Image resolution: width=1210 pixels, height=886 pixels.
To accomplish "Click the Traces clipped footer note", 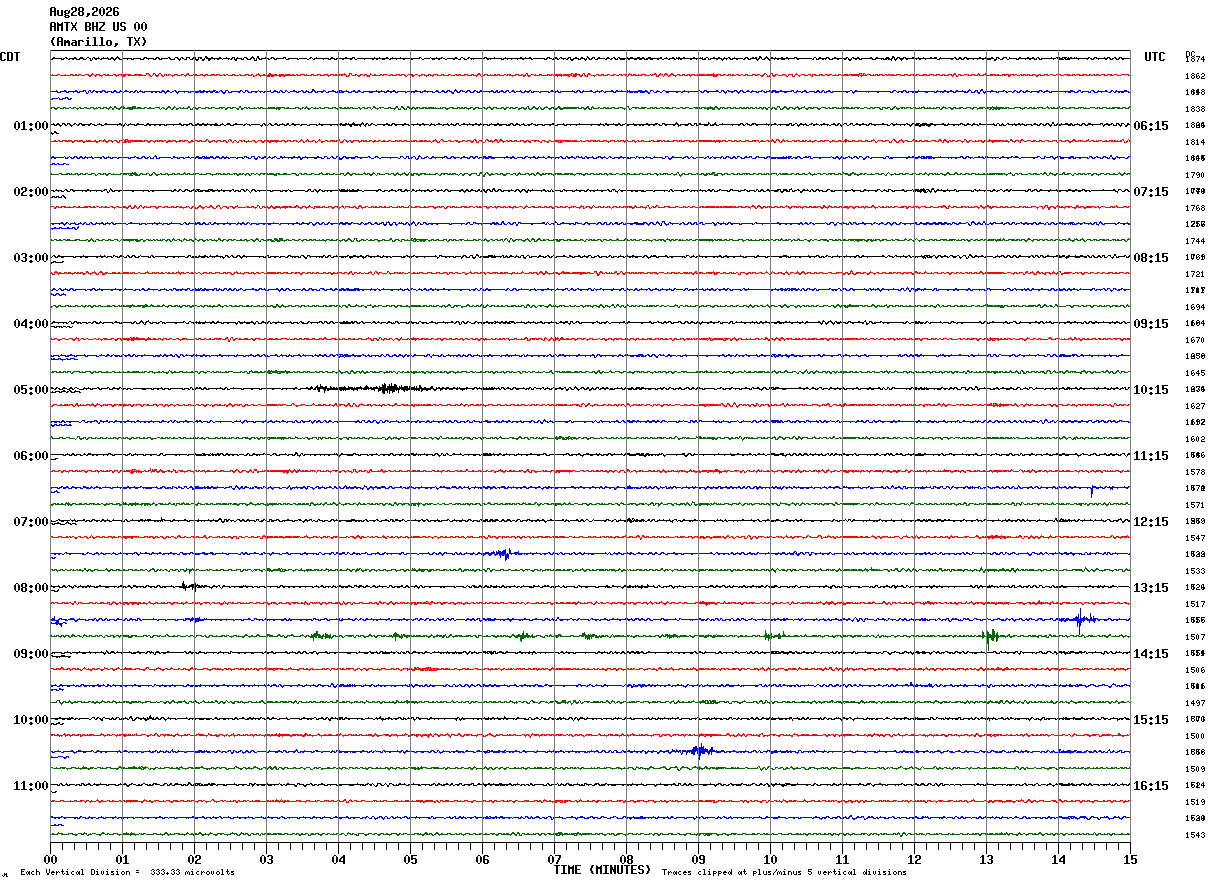I will point(784,872).
